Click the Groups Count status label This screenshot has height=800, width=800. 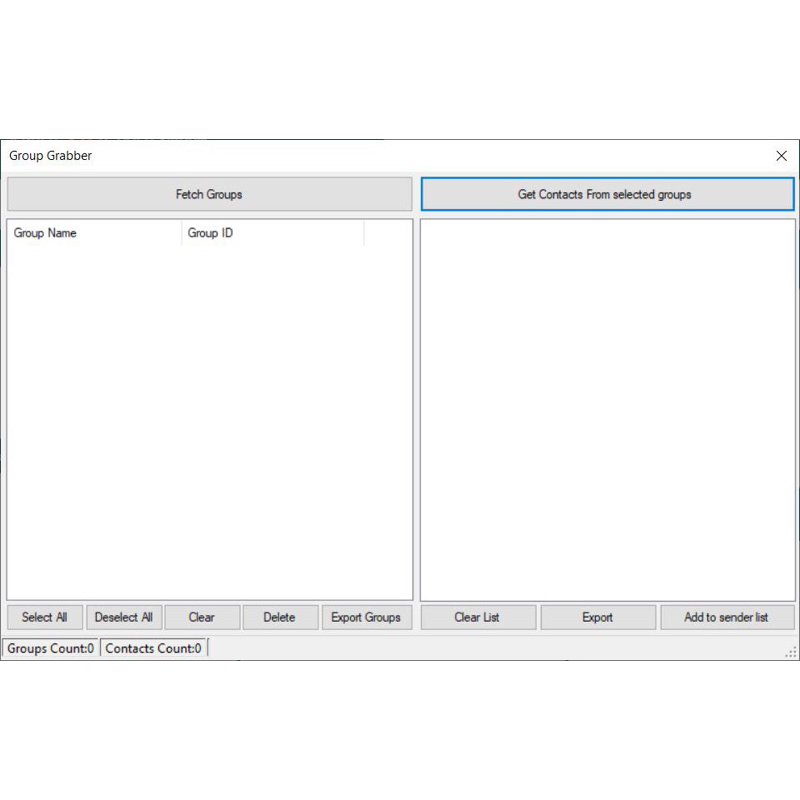51,648
